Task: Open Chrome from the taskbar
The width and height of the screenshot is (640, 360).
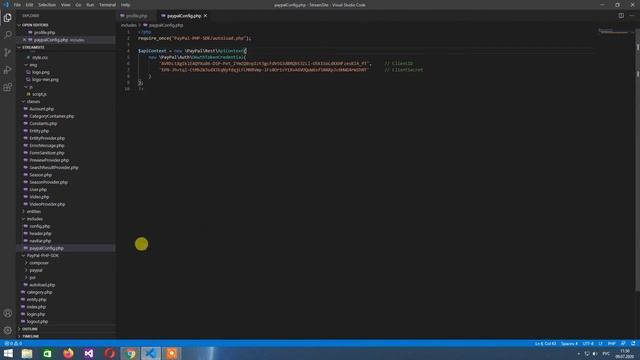Action: point(131,353)
